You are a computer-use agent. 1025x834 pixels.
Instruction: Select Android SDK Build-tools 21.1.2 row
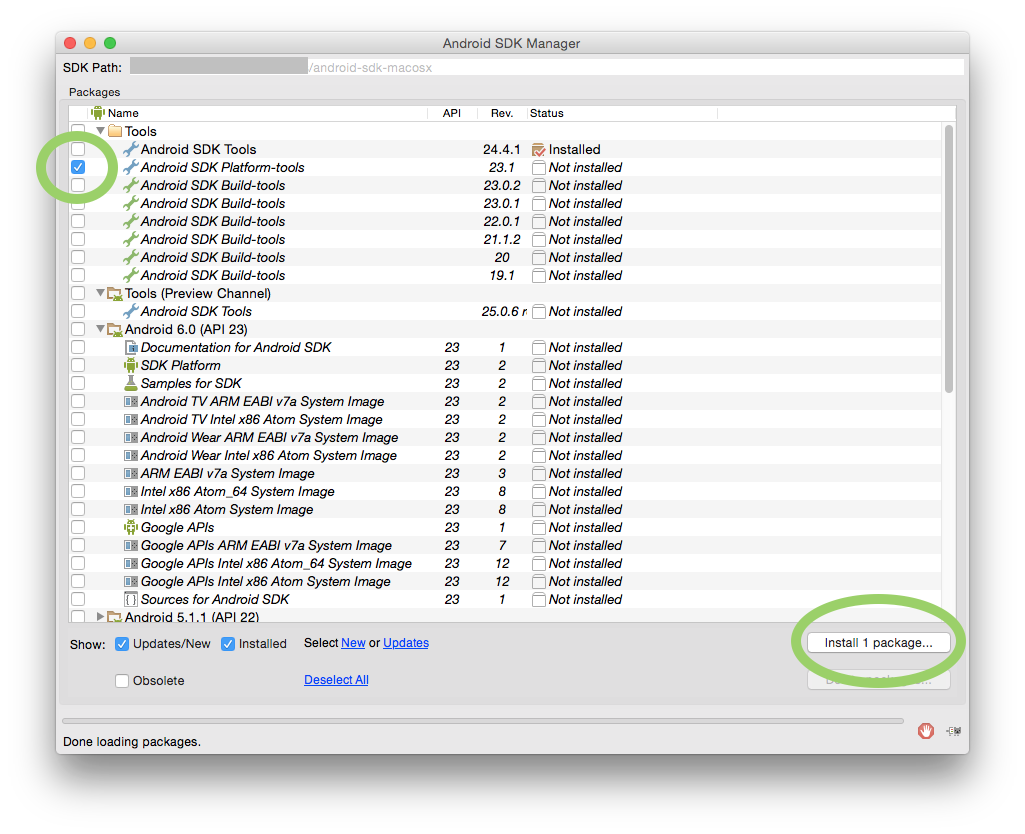(506, 239)
